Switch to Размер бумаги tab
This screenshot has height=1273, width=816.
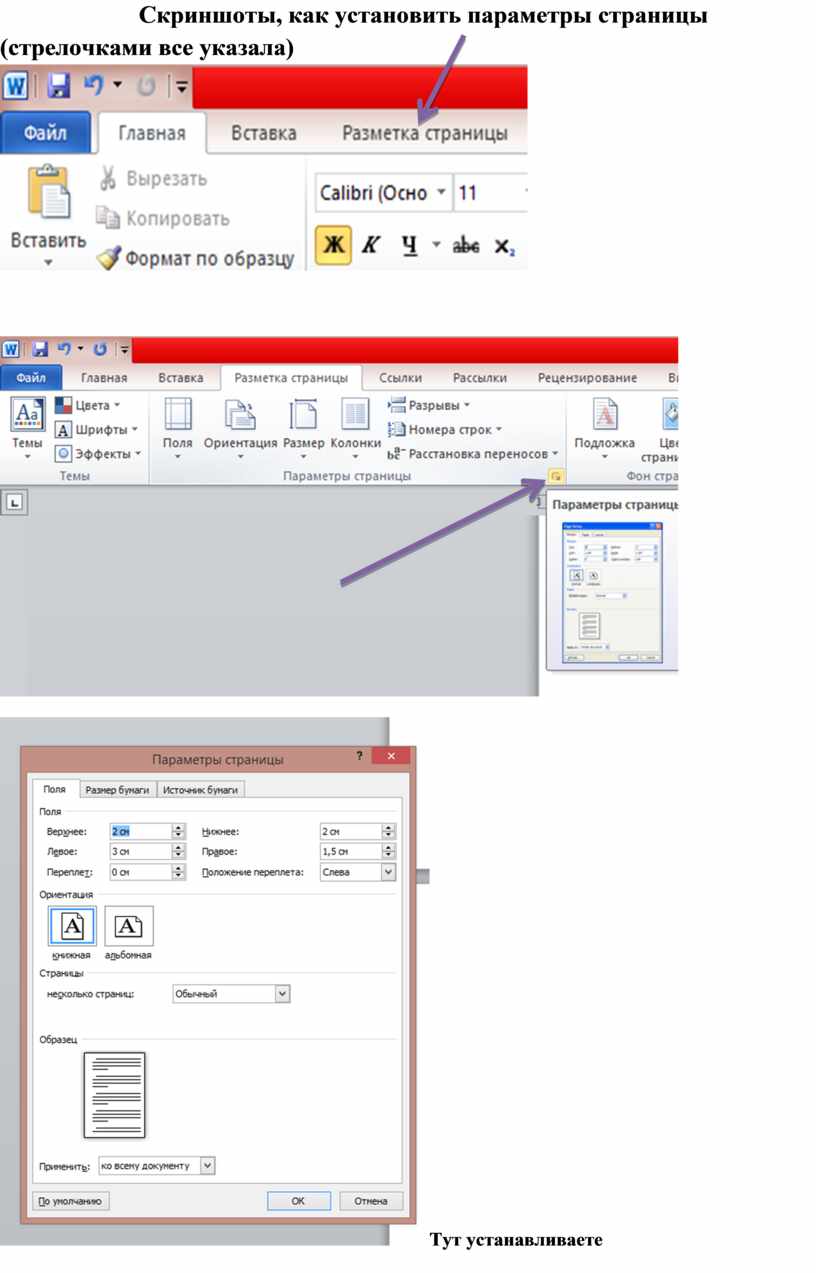click(x=117, y=790)
